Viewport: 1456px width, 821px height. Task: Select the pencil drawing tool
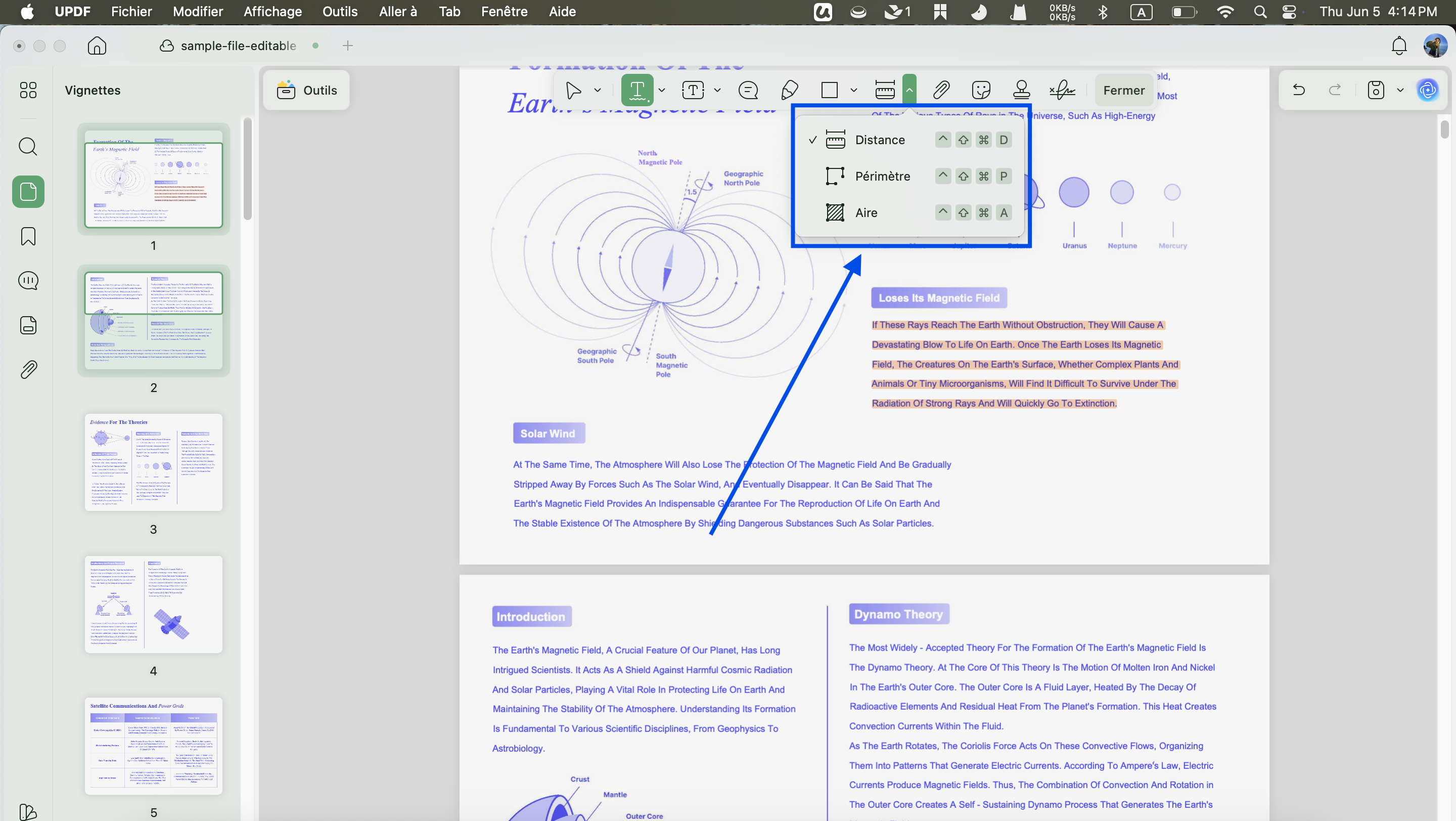(789, 90)
